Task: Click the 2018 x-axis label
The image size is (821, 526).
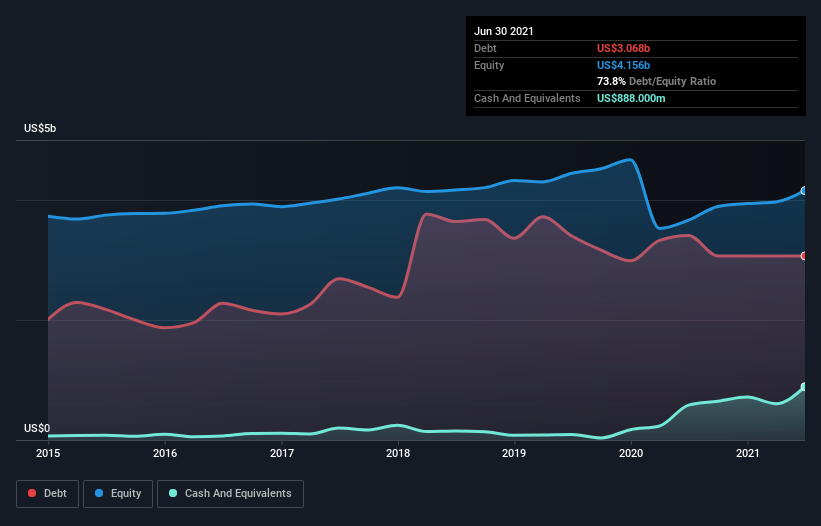Action: point(398,453)
